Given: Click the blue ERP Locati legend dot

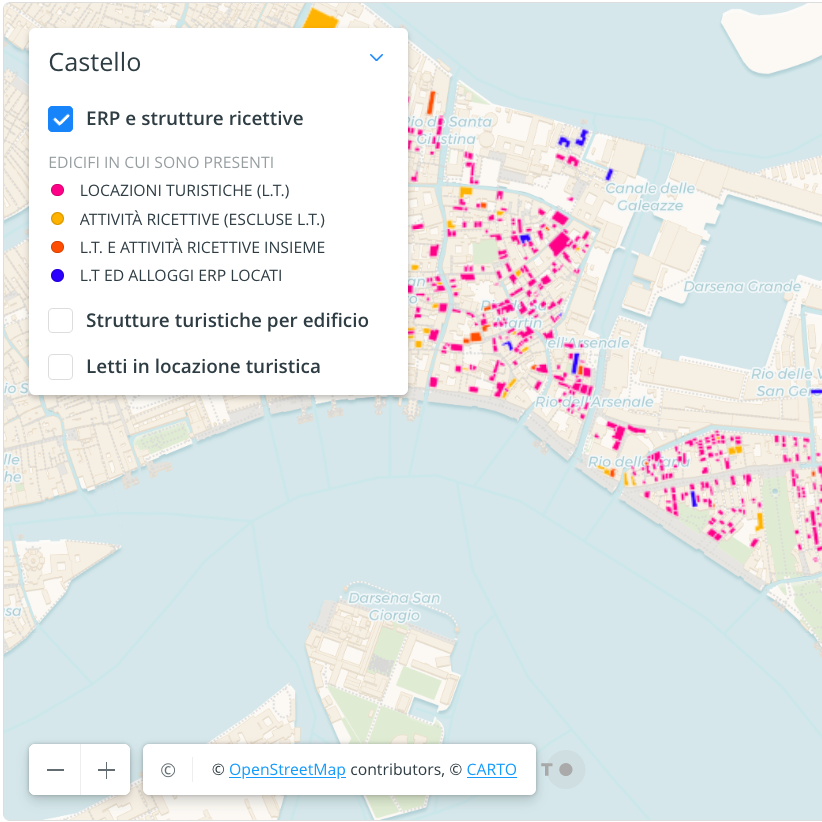Looking at the screenshot, I should click(x=58, y=275).
